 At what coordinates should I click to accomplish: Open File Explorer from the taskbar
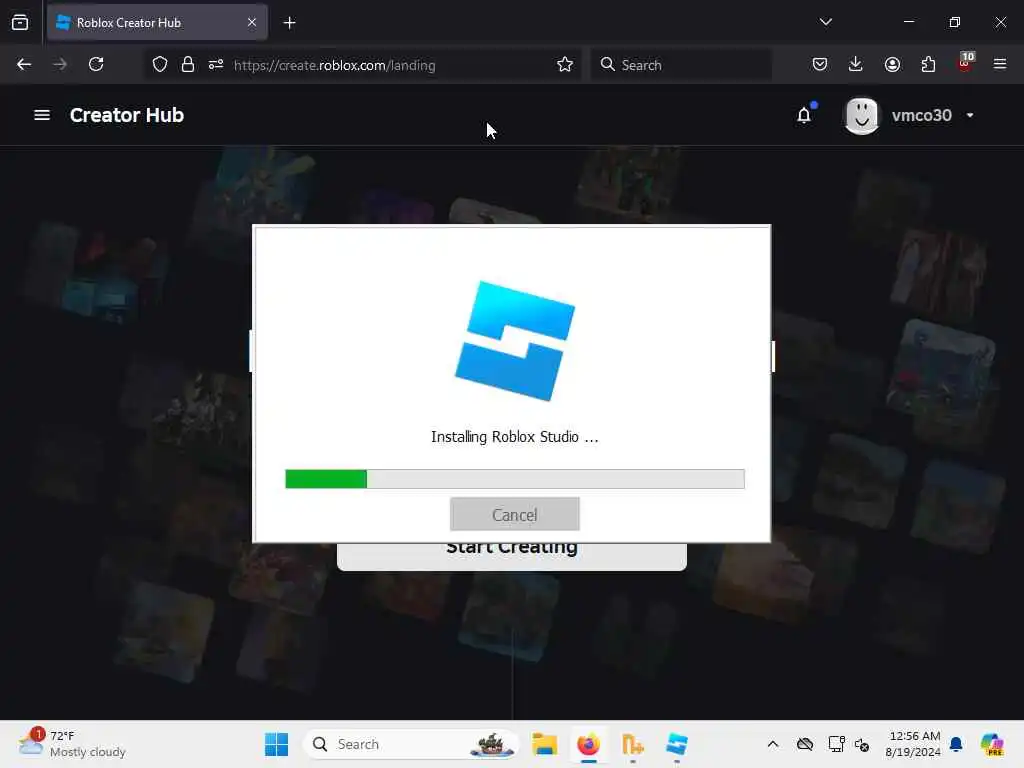(x=544, y=744)
